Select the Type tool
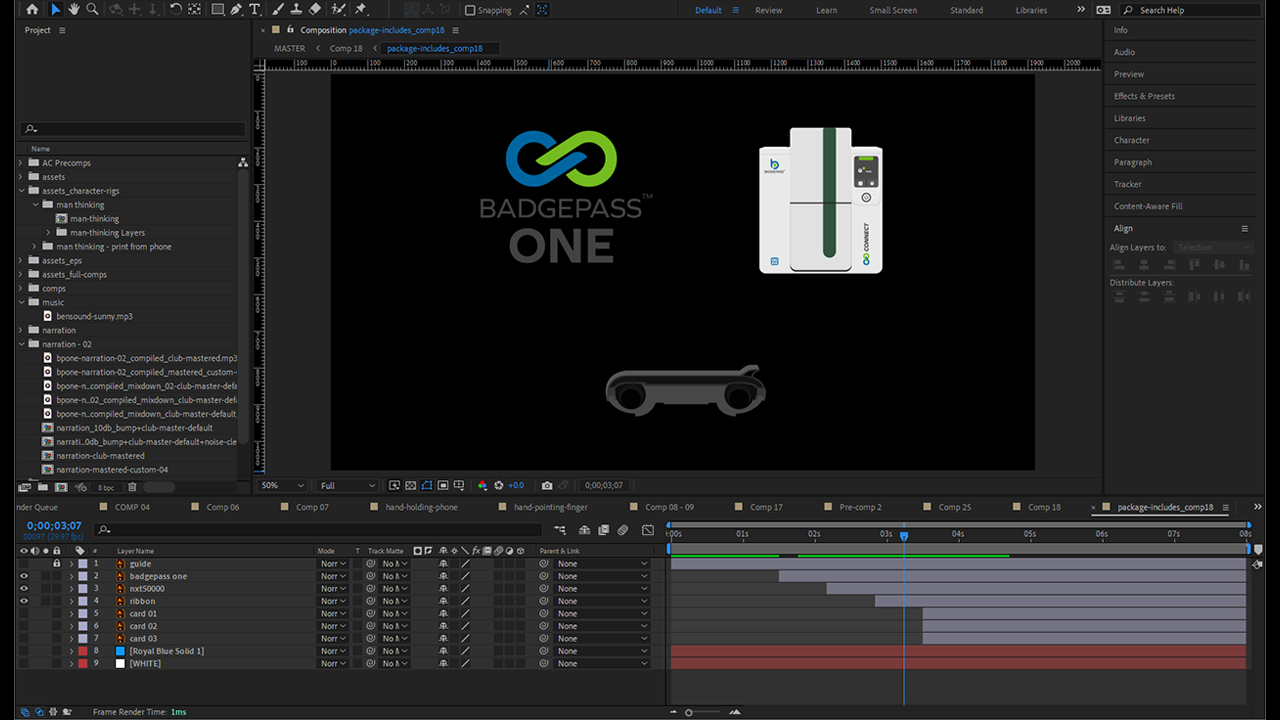Viewport: 1280px width, 720px height. click(255, 10)
